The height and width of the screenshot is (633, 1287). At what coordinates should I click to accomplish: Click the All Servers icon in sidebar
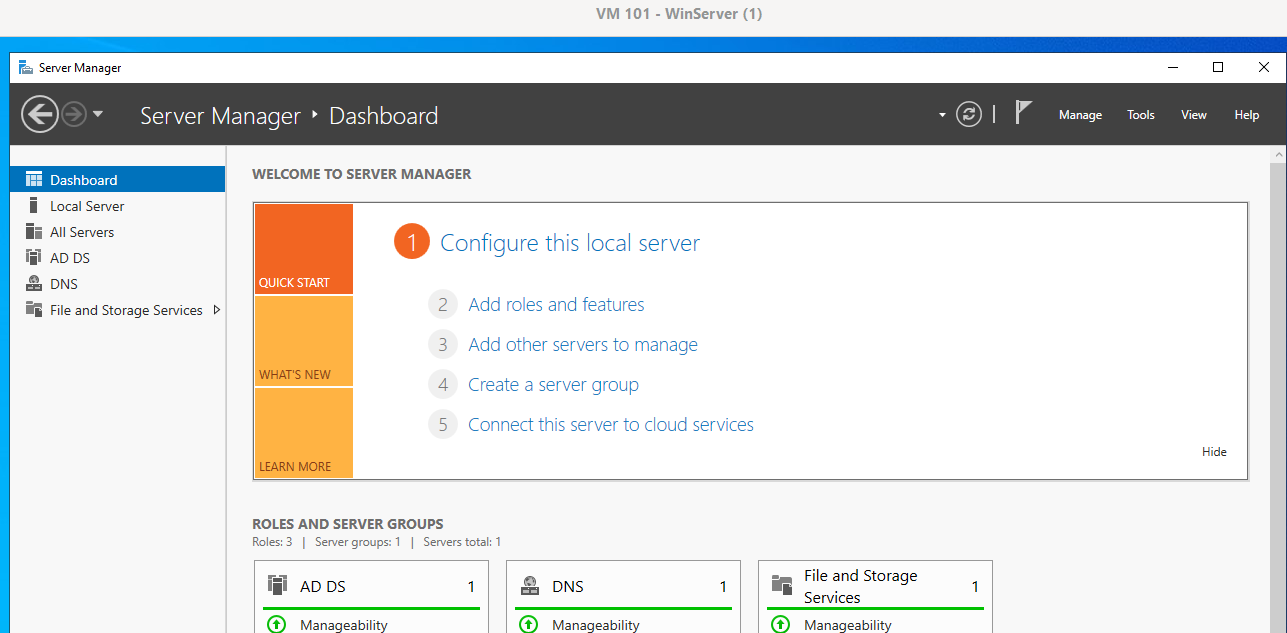click(x=34, y=231)
